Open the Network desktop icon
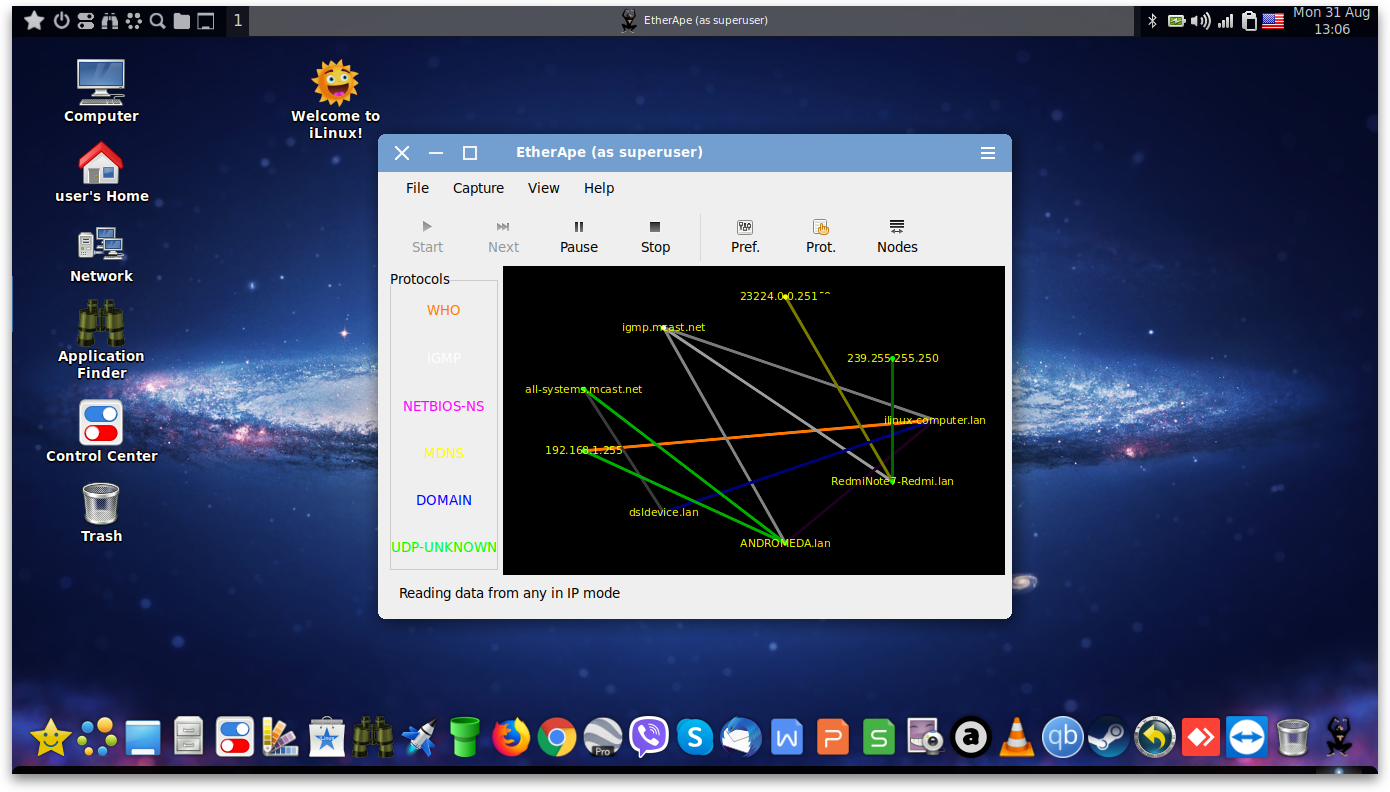1390x792 pixels. [101, 254]
